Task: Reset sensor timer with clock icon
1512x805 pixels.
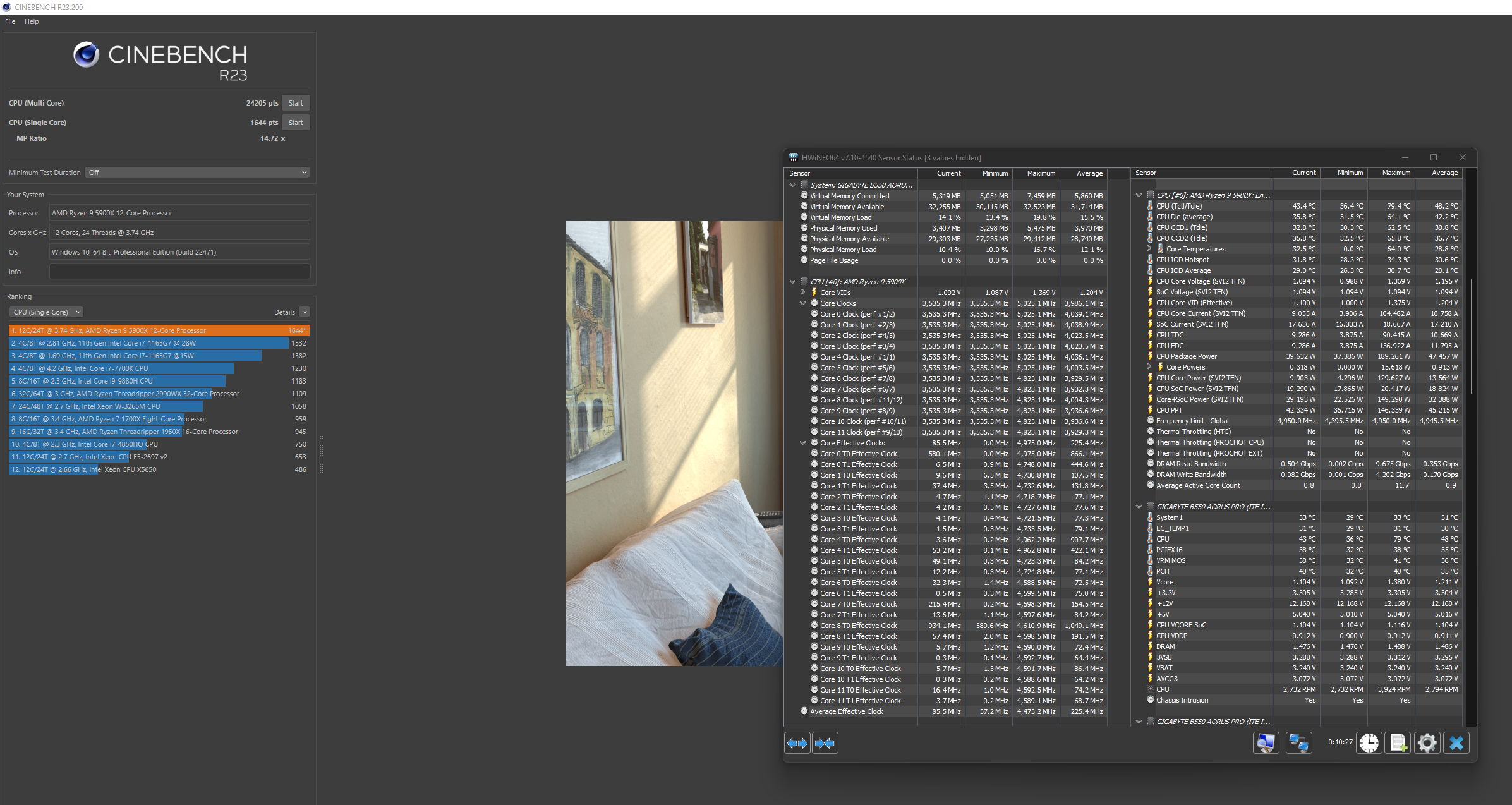Action: point(1369,743)
